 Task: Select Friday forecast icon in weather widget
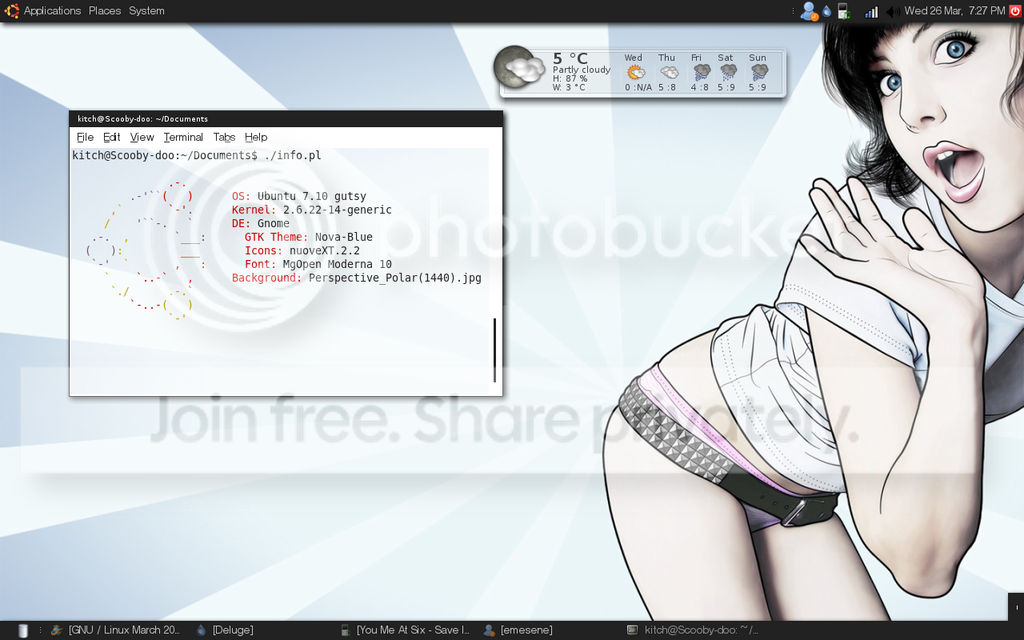[701, 72]
